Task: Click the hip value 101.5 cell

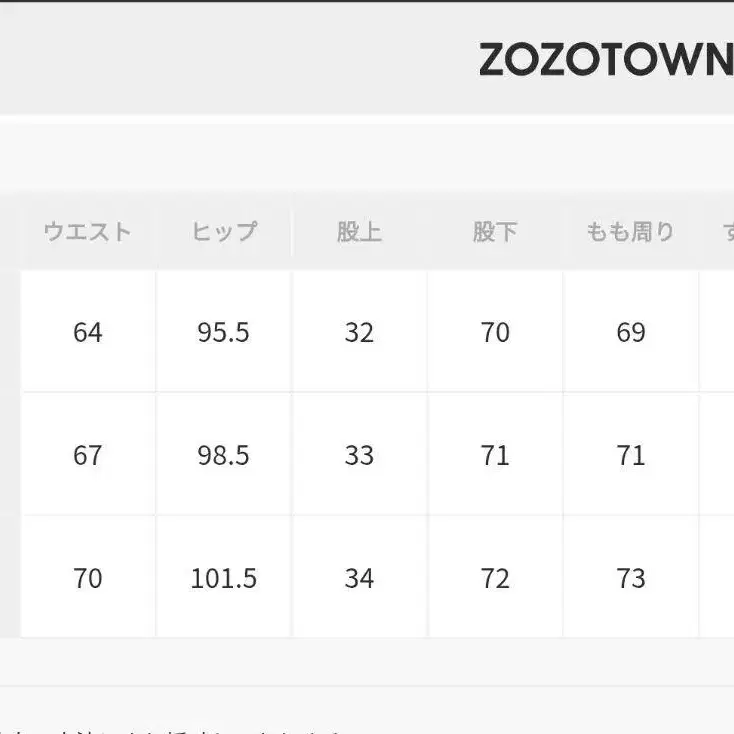Action: pyautogui.click(x=224, y=578)
